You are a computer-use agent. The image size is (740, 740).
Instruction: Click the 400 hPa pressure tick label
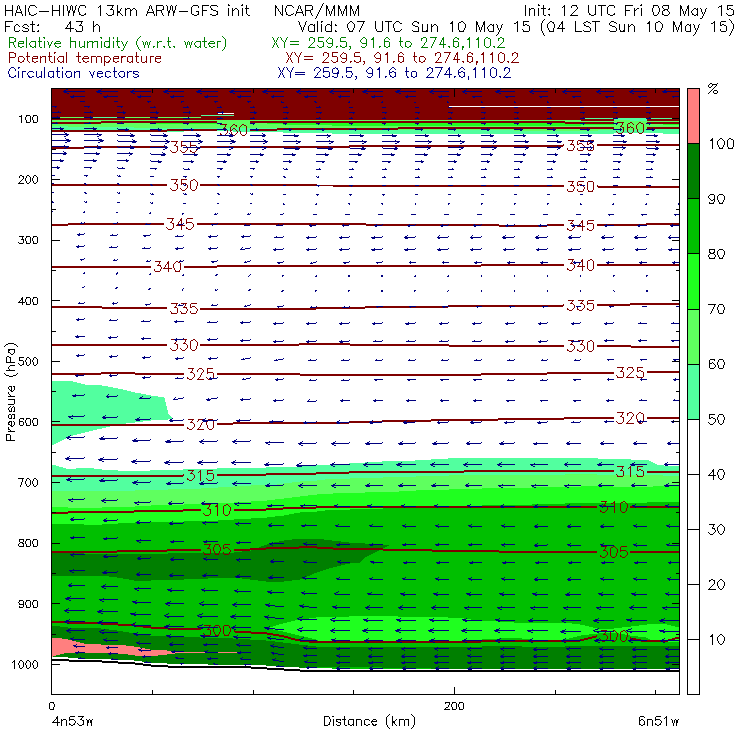click(28, 301)
